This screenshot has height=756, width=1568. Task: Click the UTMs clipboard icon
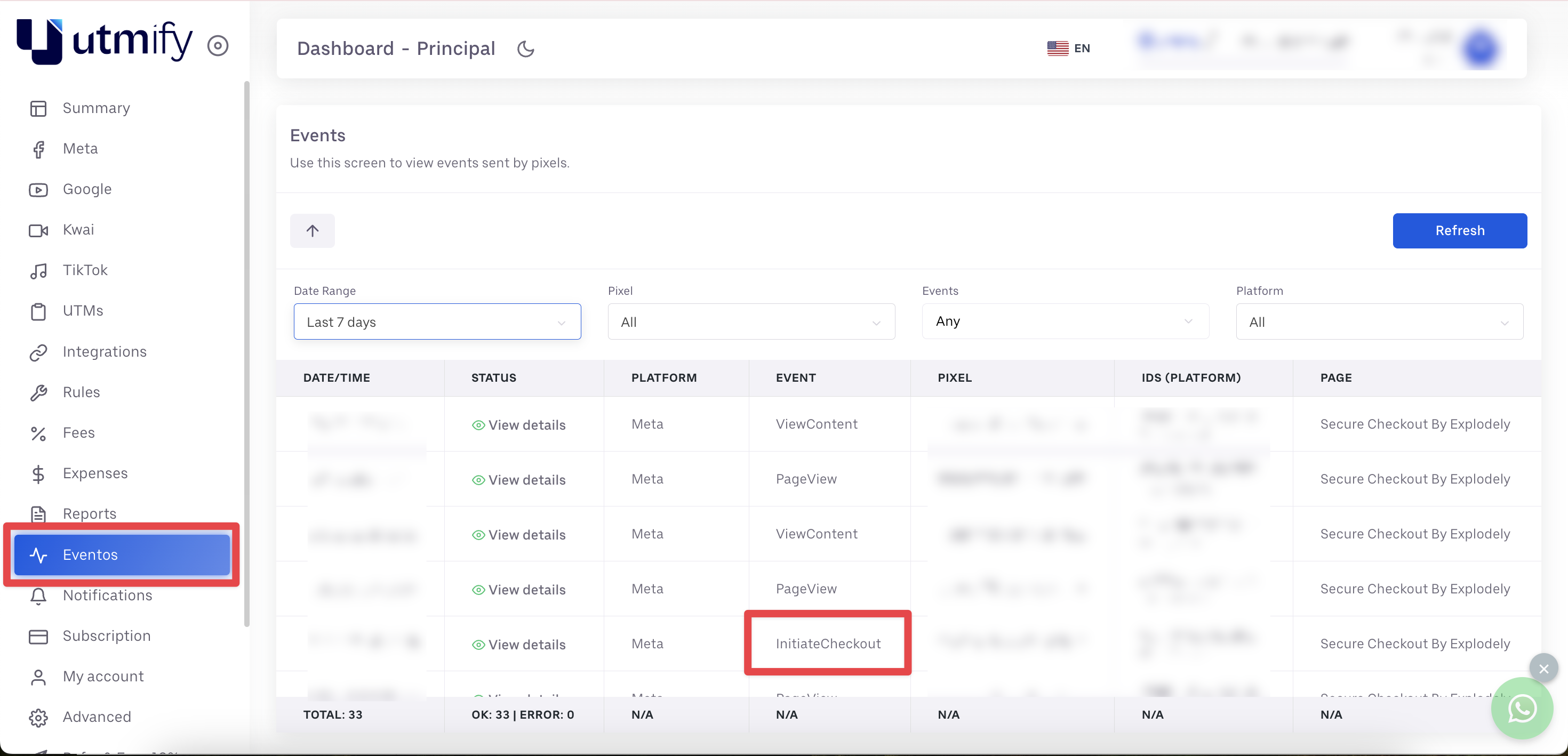pyautogui.click(x=38, y=312)
